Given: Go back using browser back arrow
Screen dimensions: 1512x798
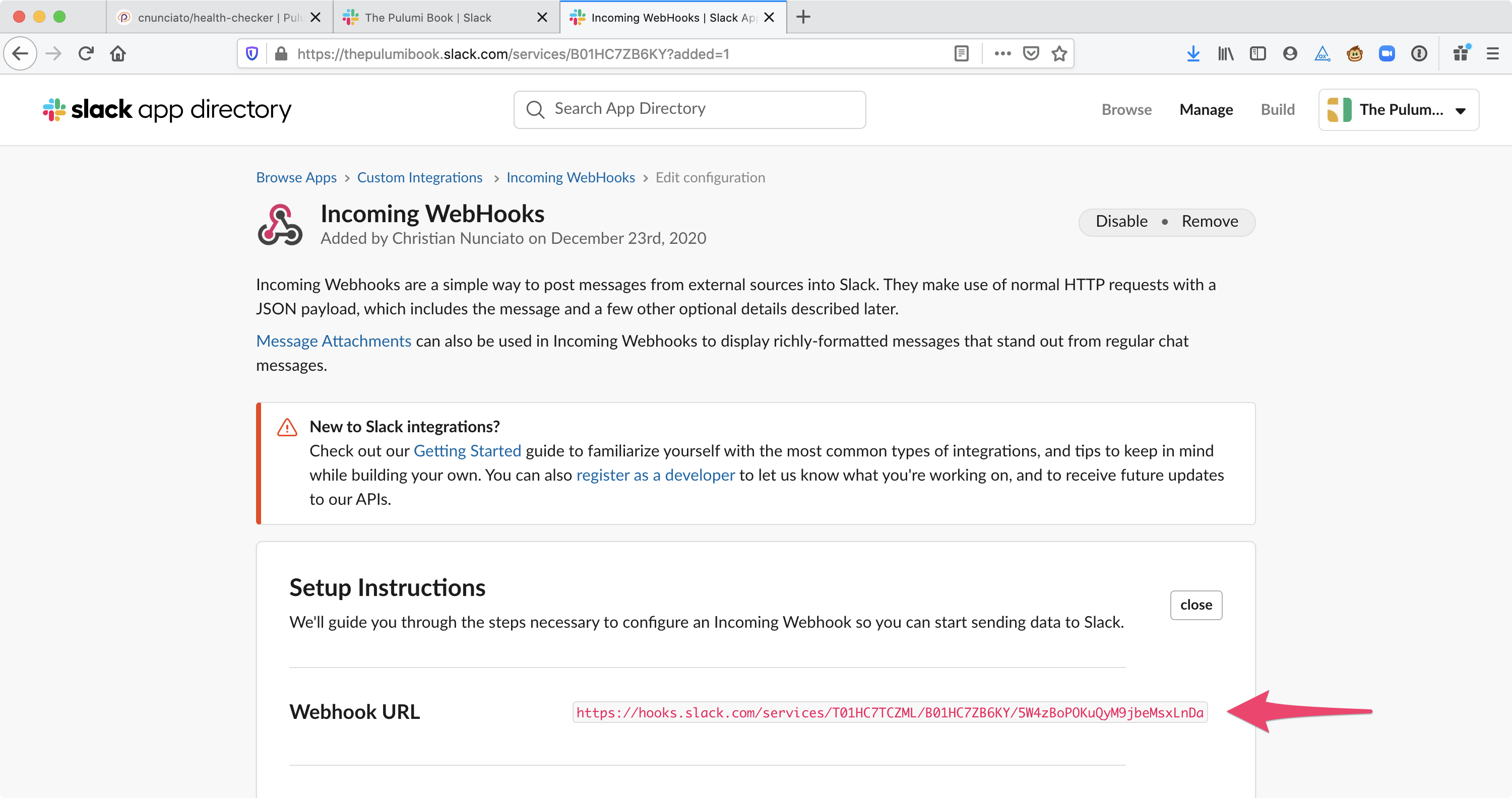Looking at the screenshot, I should point(21,54).
